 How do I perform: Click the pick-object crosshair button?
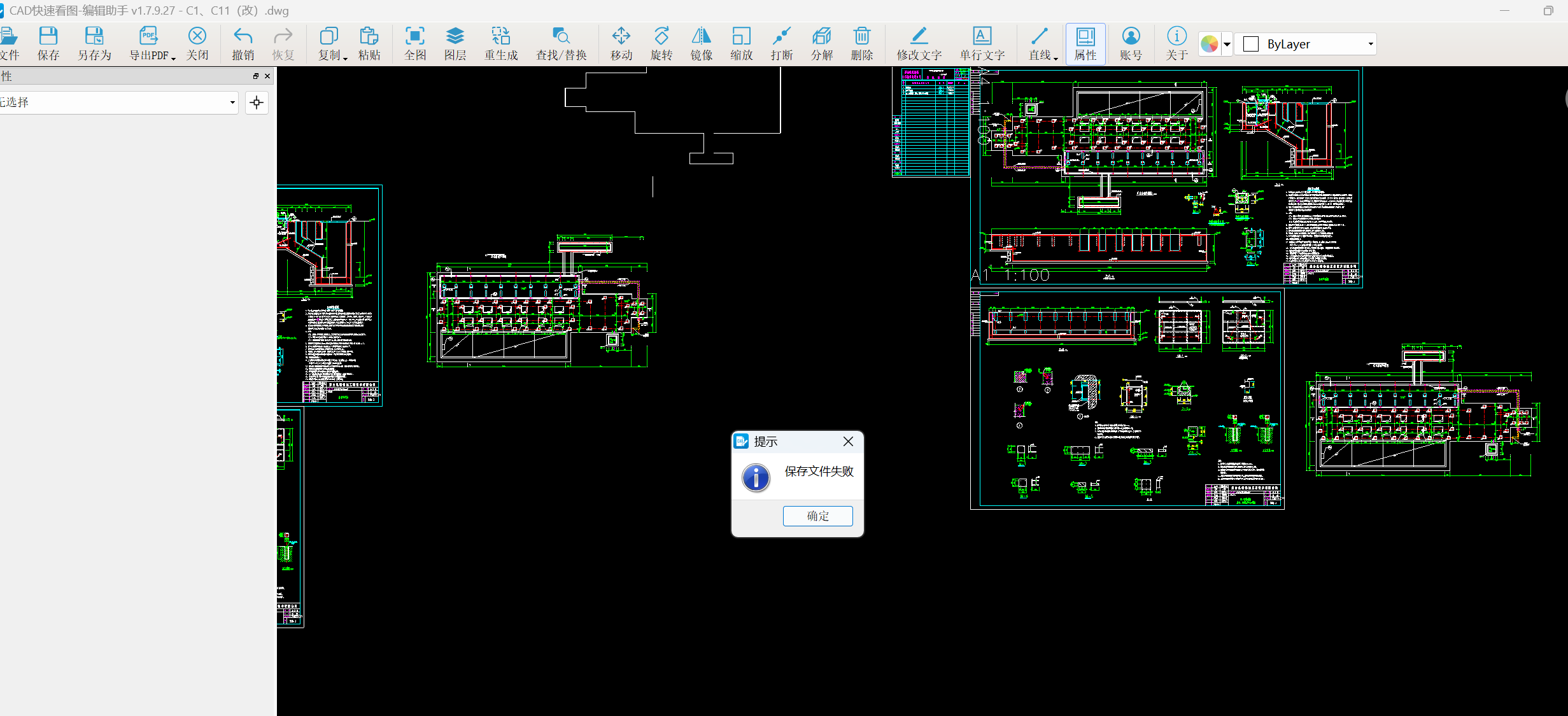tap(257, 102)
